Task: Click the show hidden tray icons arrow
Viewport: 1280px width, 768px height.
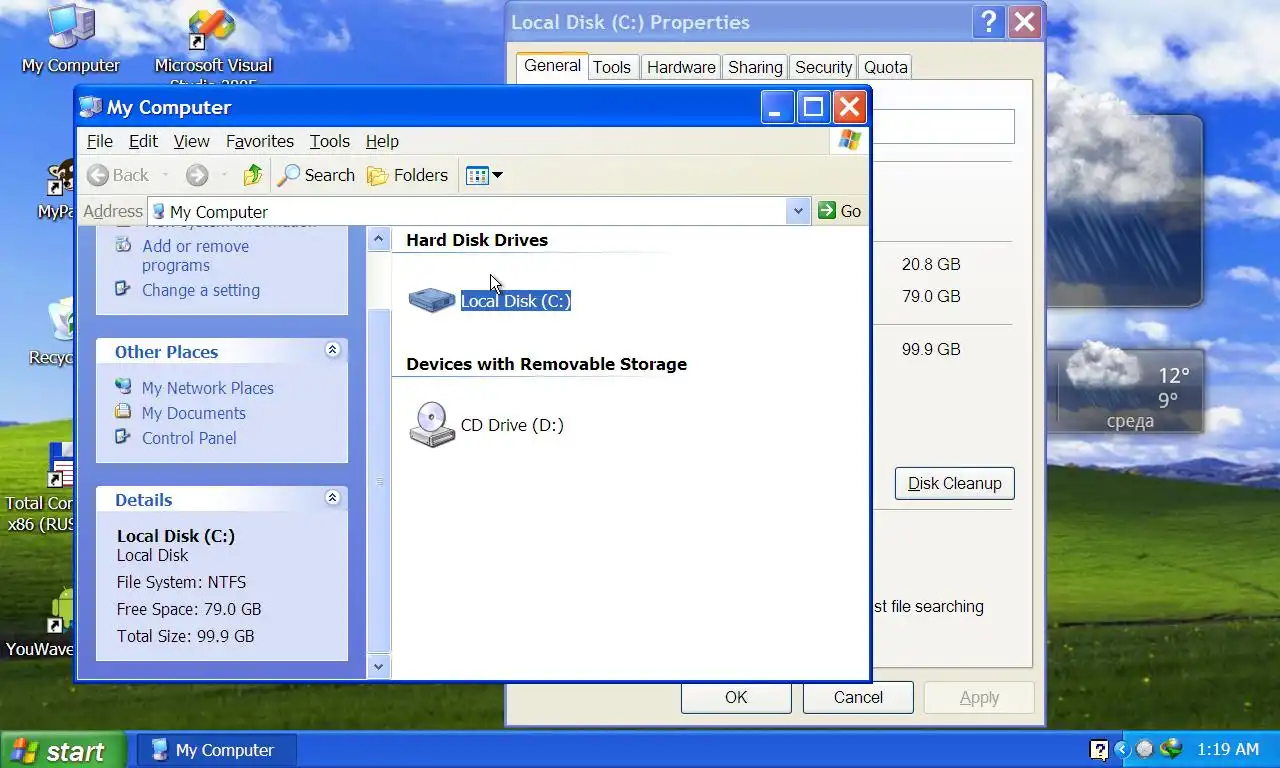Action: [1122, 749]
